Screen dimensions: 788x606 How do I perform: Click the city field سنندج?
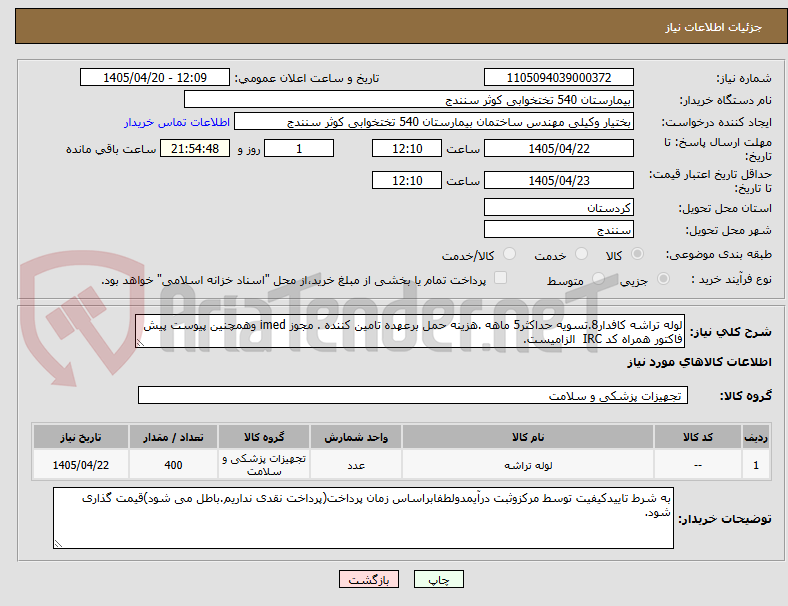tap(558, 229)
